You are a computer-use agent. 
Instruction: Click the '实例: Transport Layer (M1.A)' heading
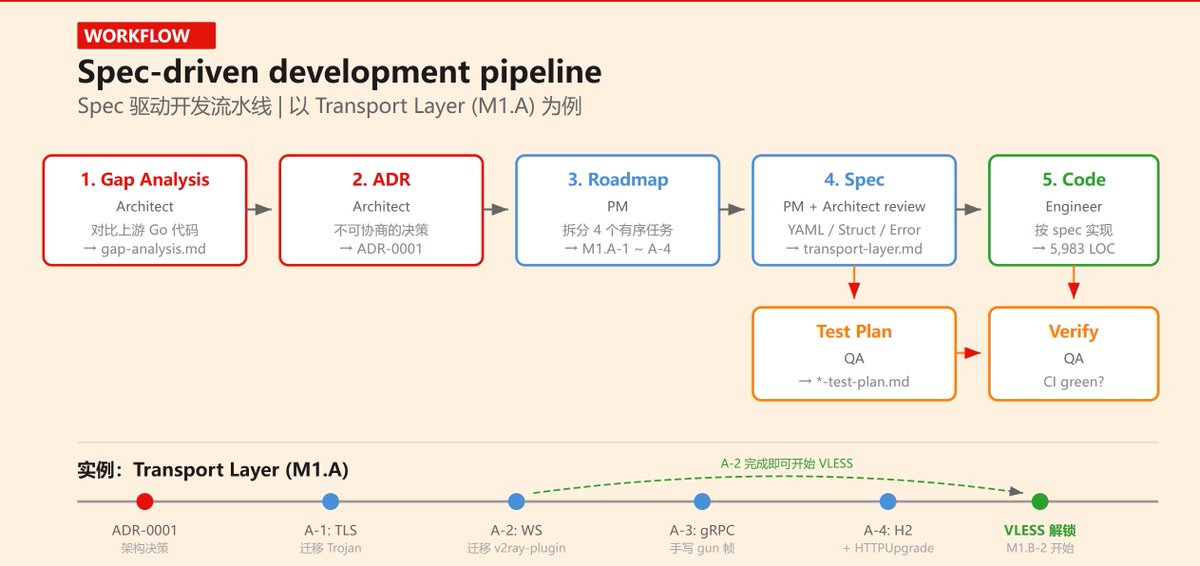pyautogui.click(x=213, y=470)
